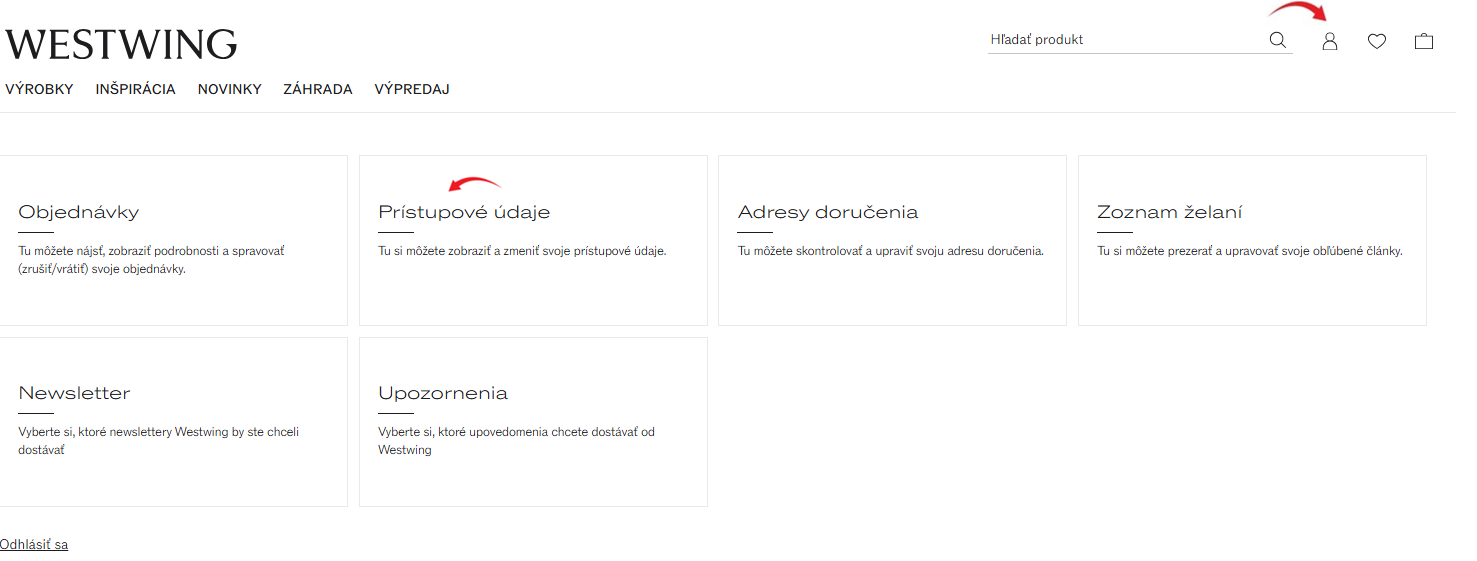Screen dimensions: 1477x561
Task: Focus the Hľadať produkt search field
Action: pos(1125,40)
